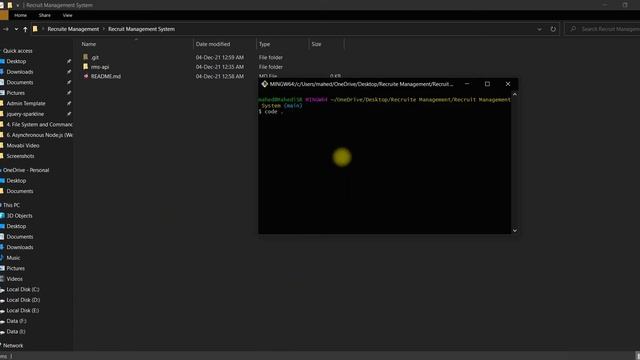Open pinned Downloads under Quick access
This screenshot has width=640, height=360.
click(x=20, y=72)
